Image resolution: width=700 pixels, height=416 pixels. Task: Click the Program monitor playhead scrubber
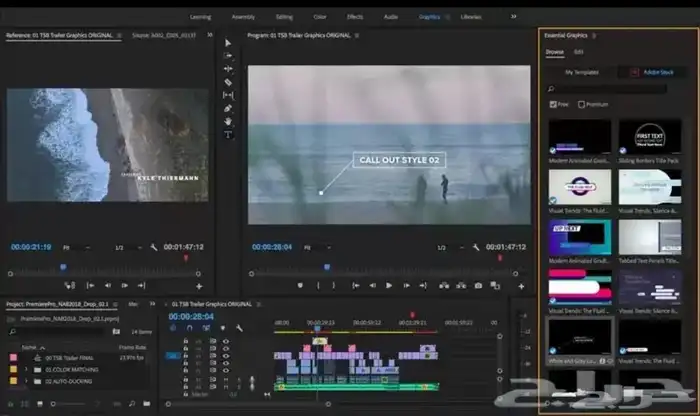tap(327, 267)
